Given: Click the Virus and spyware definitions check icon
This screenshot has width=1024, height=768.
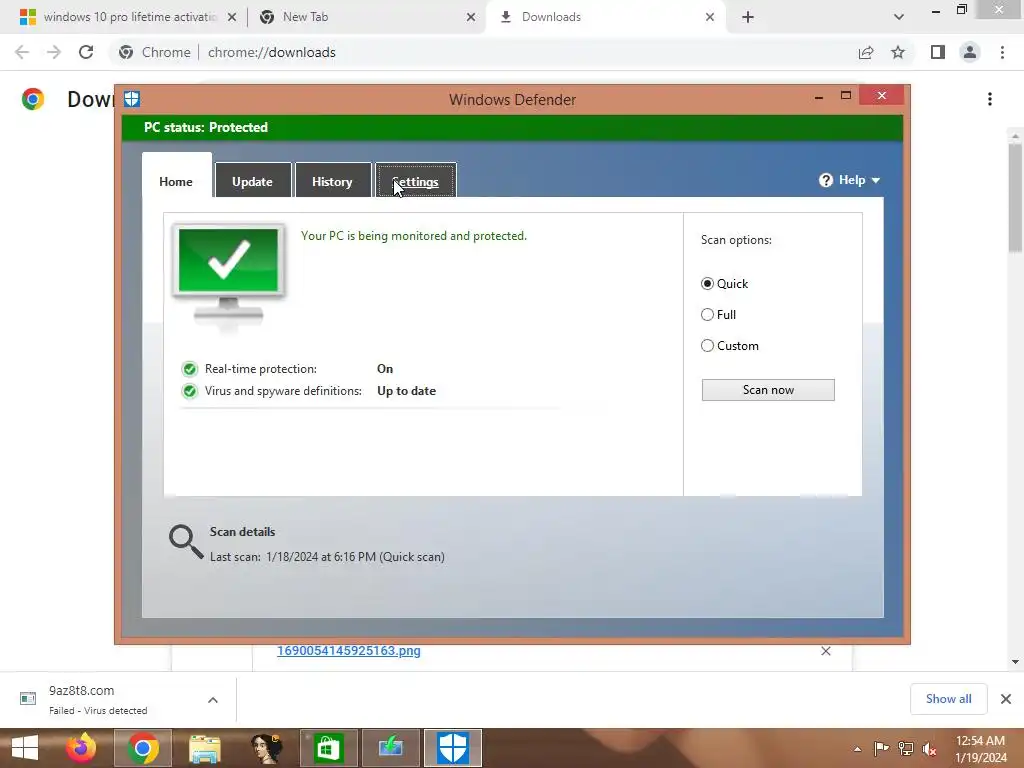Looking at the screenshot, I should click(x=189, y=391).
